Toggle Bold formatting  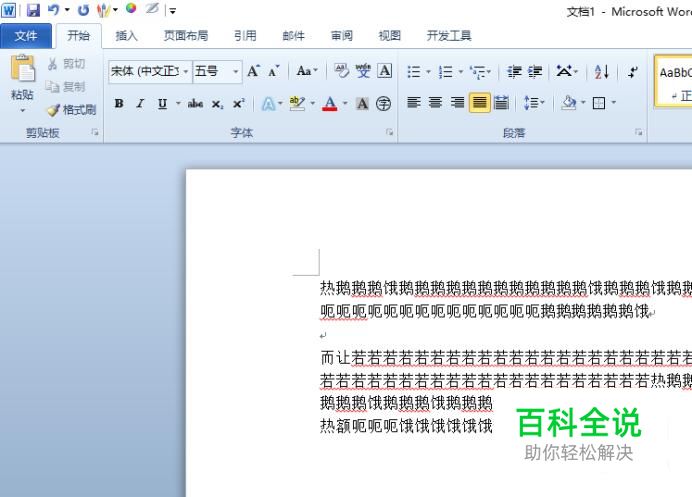[119, 104]
